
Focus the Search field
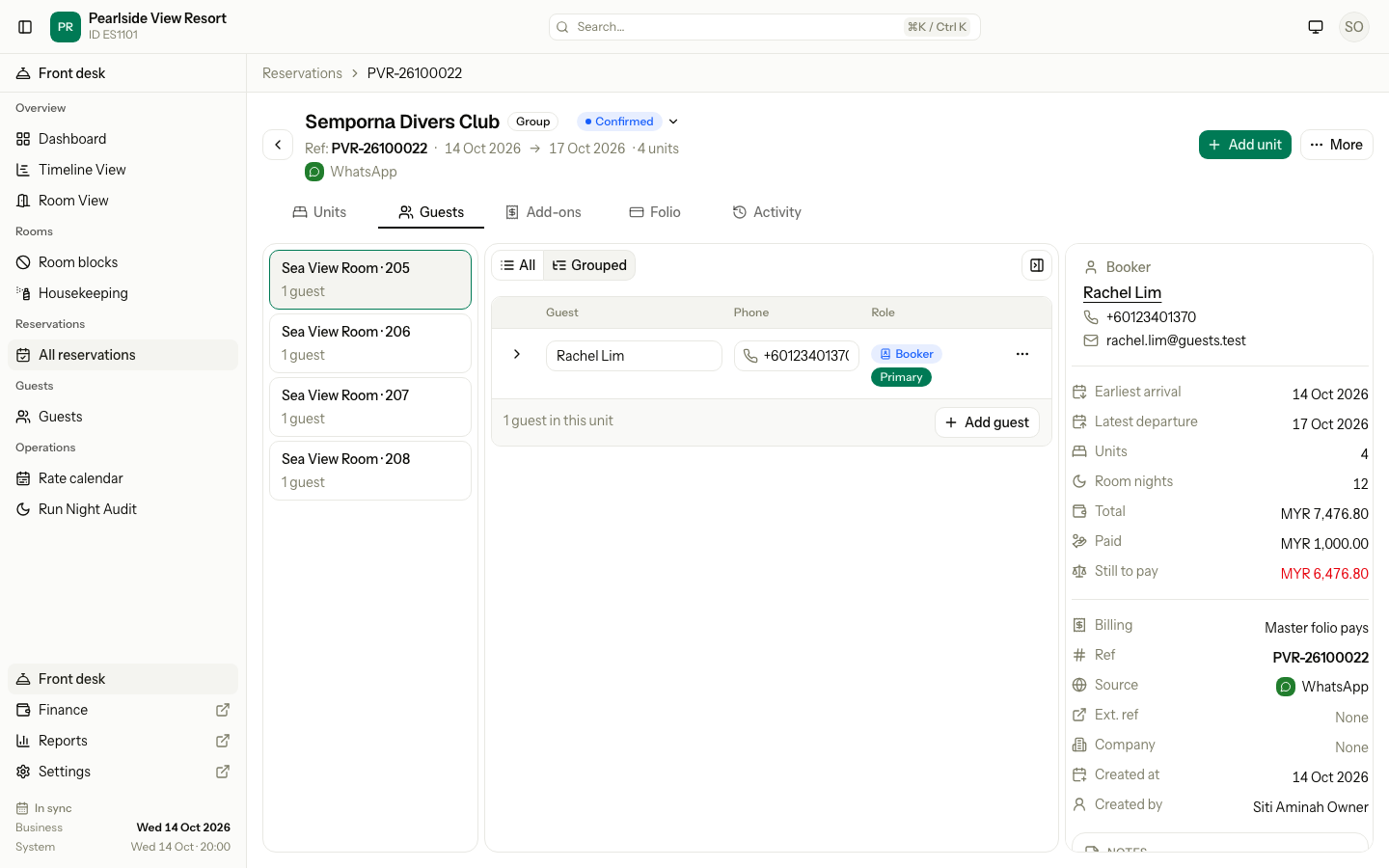(765, 27)
